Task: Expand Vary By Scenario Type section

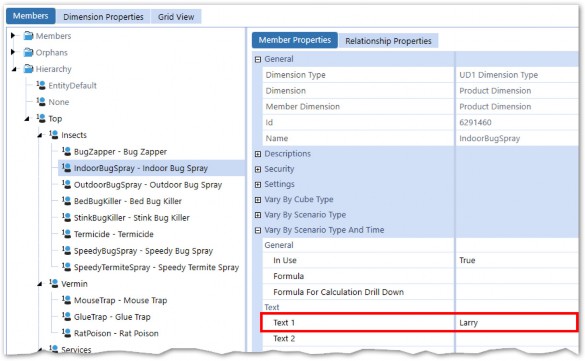Action: click(258, 215)
